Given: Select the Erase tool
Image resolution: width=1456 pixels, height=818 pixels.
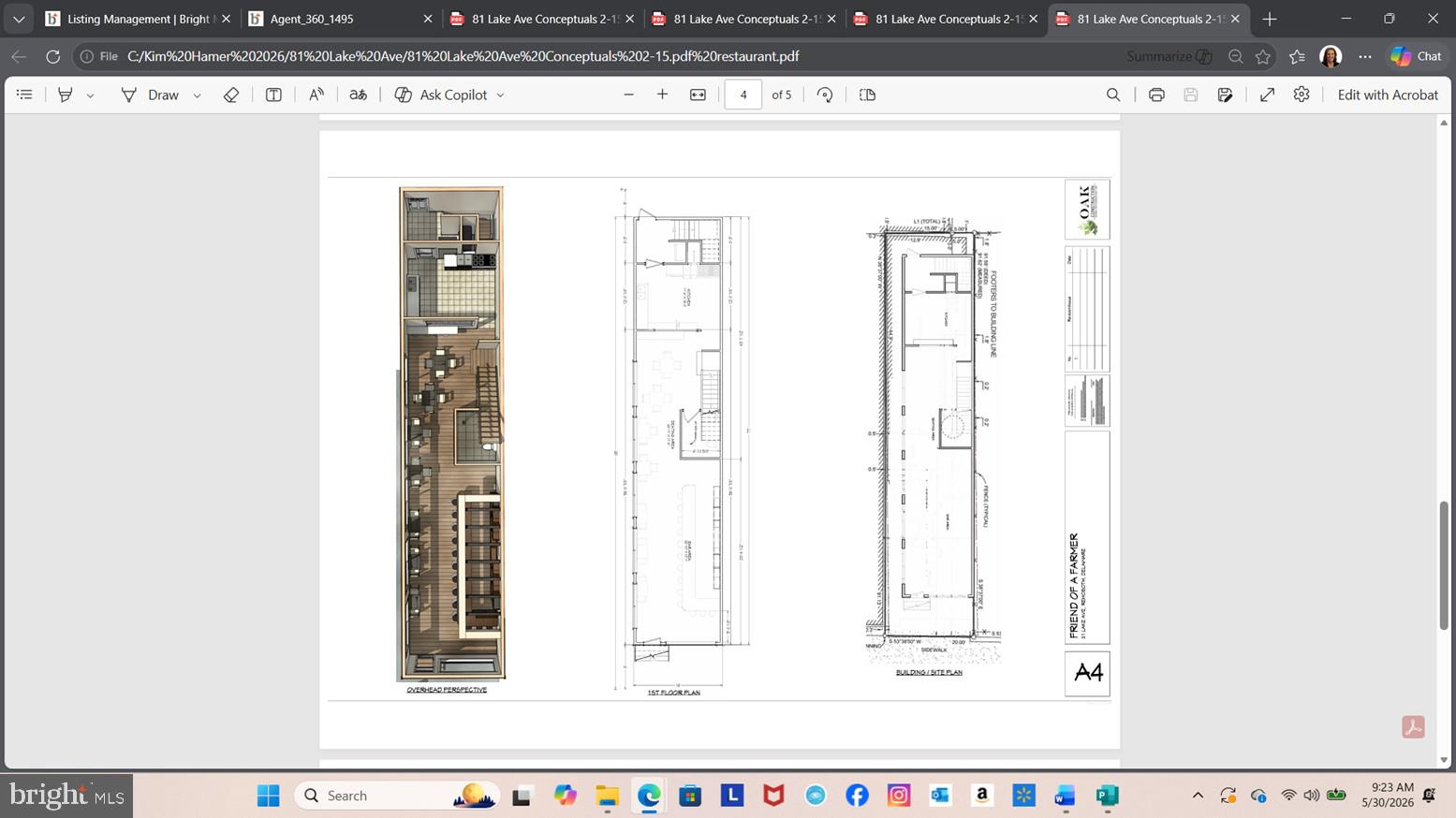Looking at the screenshot, I should (231, 95).
